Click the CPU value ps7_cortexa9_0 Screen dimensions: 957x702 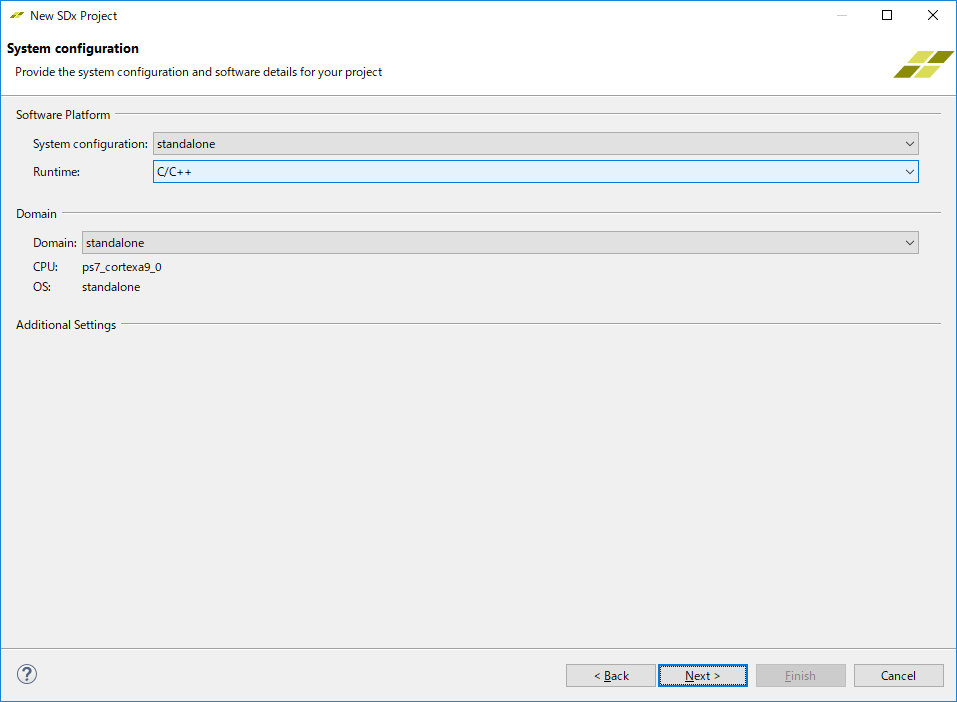(x=121, y=267)
